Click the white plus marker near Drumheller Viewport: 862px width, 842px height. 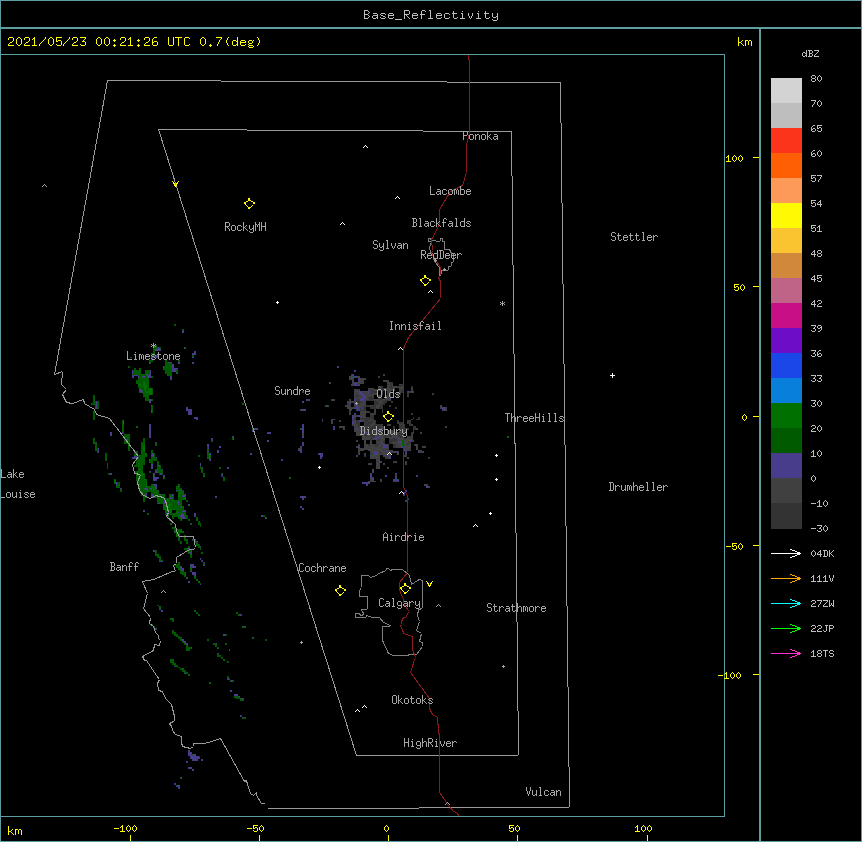[x=612, y=375]
